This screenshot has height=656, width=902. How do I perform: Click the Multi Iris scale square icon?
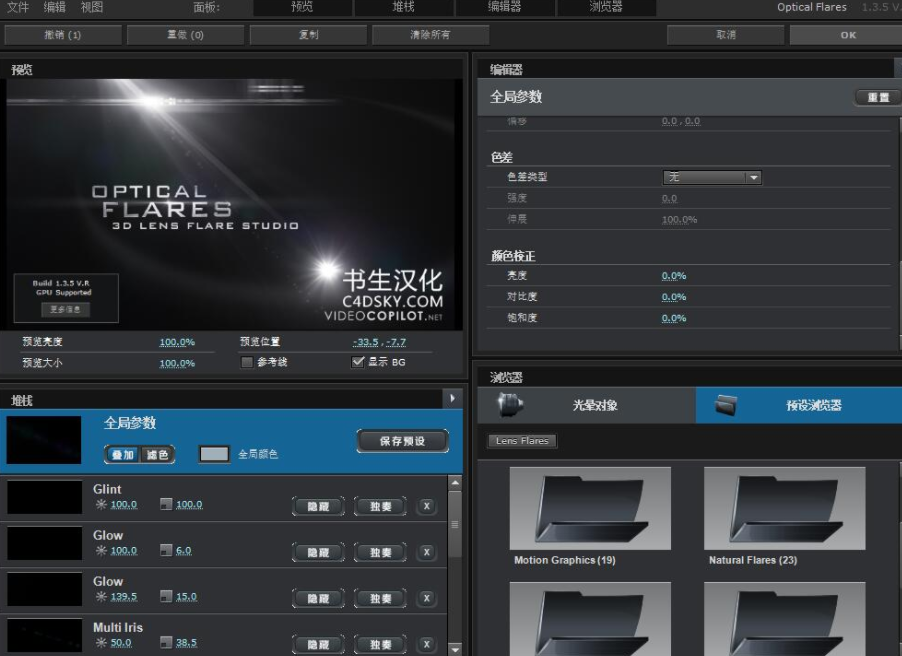click(166, 643)
